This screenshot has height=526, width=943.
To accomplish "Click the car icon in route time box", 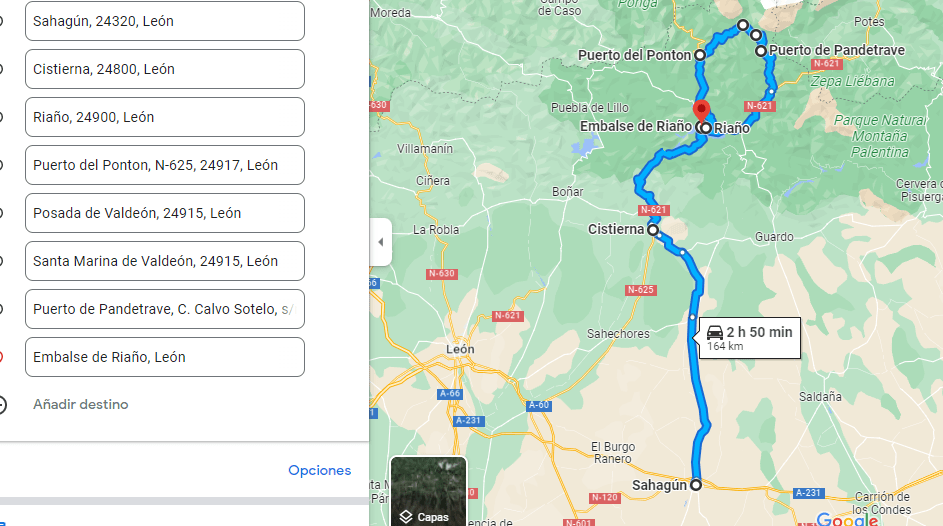I will (x=715, y=332).
